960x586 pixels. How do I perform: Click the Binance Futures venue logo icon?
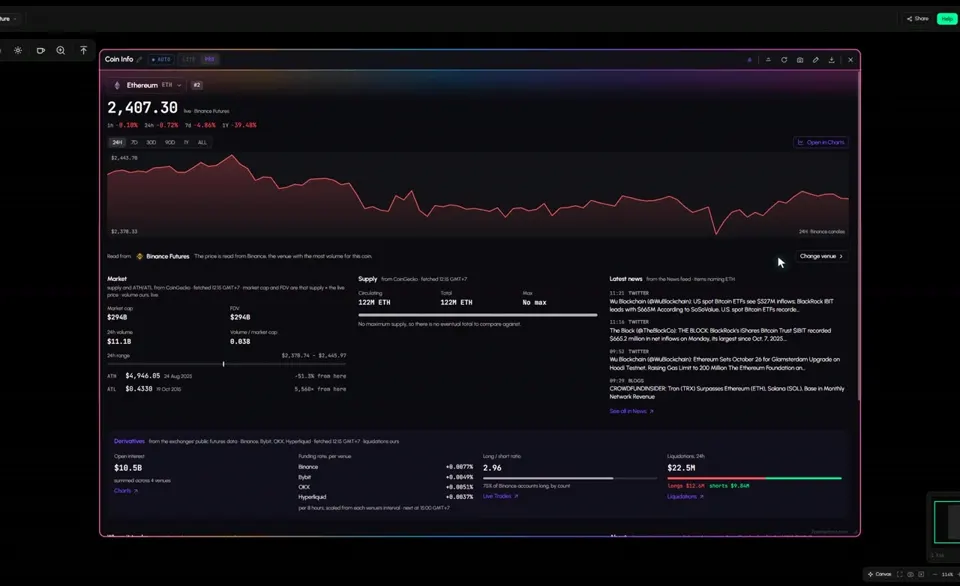point(140,257)
